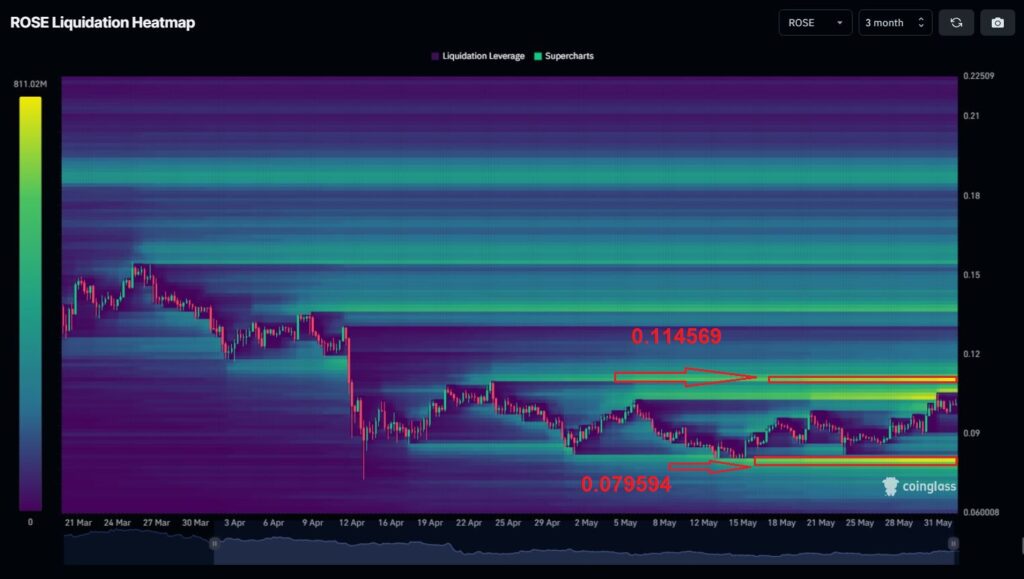Click the refresh chart icon
This screenshot has height=579, width=1024.
coord(956,22)
